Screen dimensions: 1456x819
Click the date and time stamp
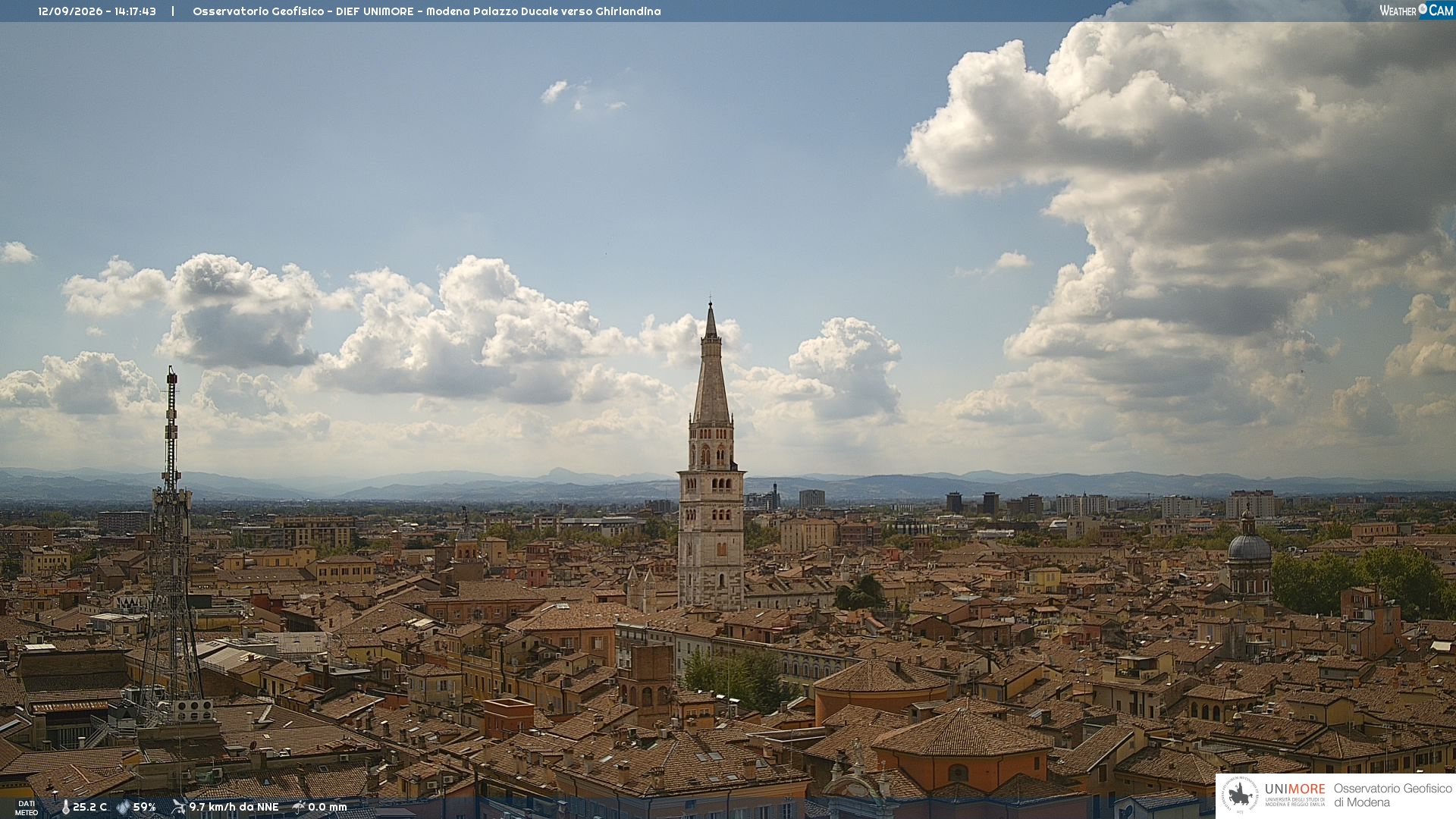97,11
